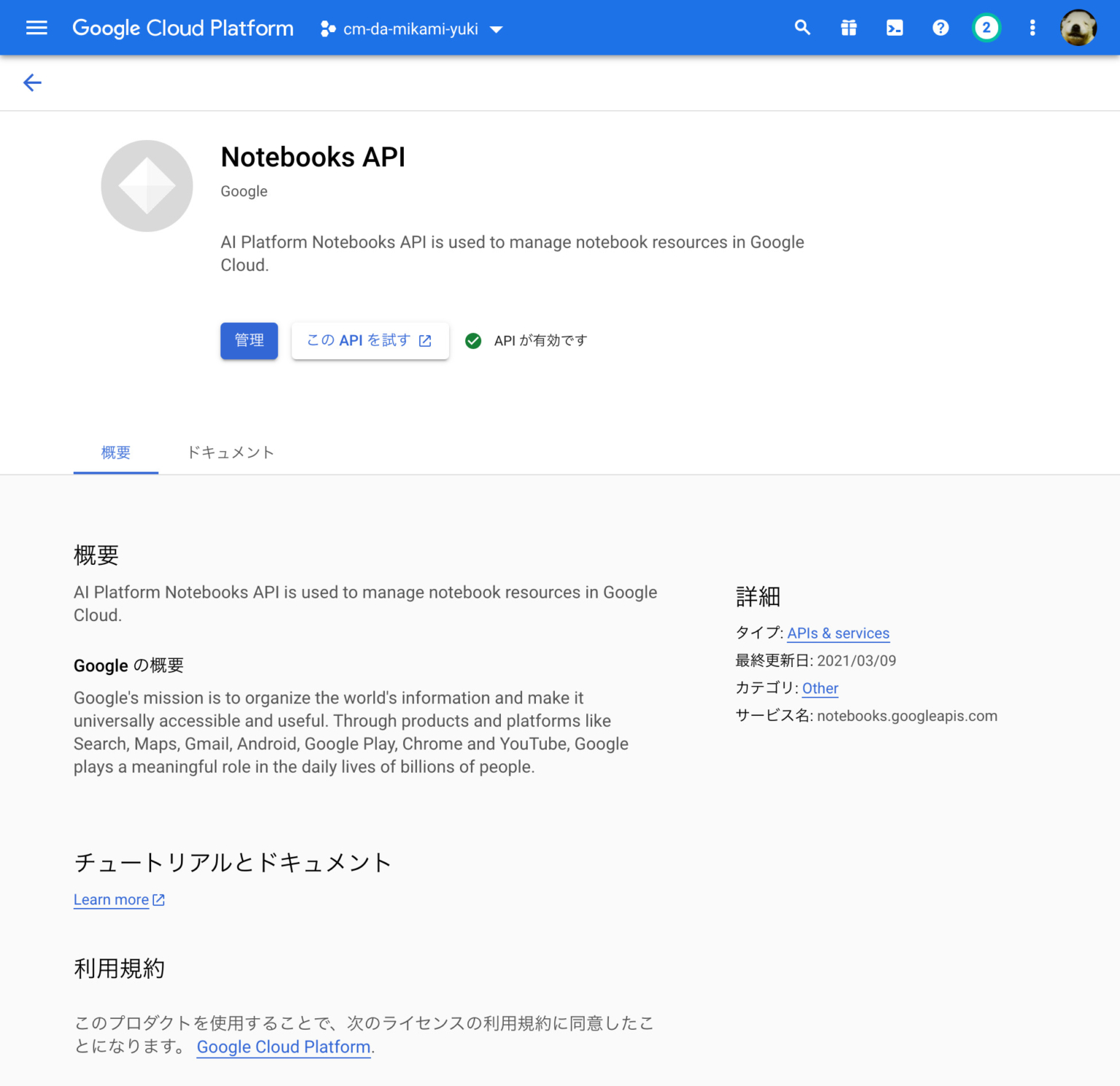Click the 管理 button
The width and height of the screenshot is (1120, 1086).
point(249,340)
